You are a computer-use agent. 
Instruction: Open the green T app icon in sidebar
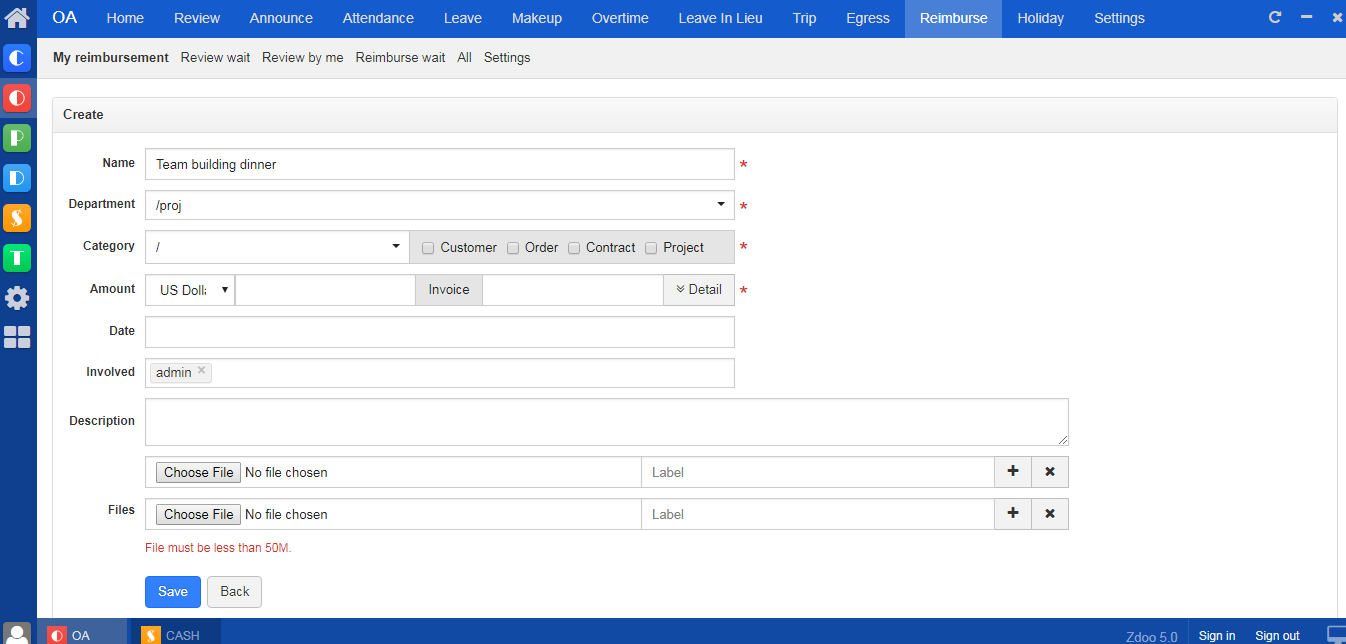click(17, 258)
